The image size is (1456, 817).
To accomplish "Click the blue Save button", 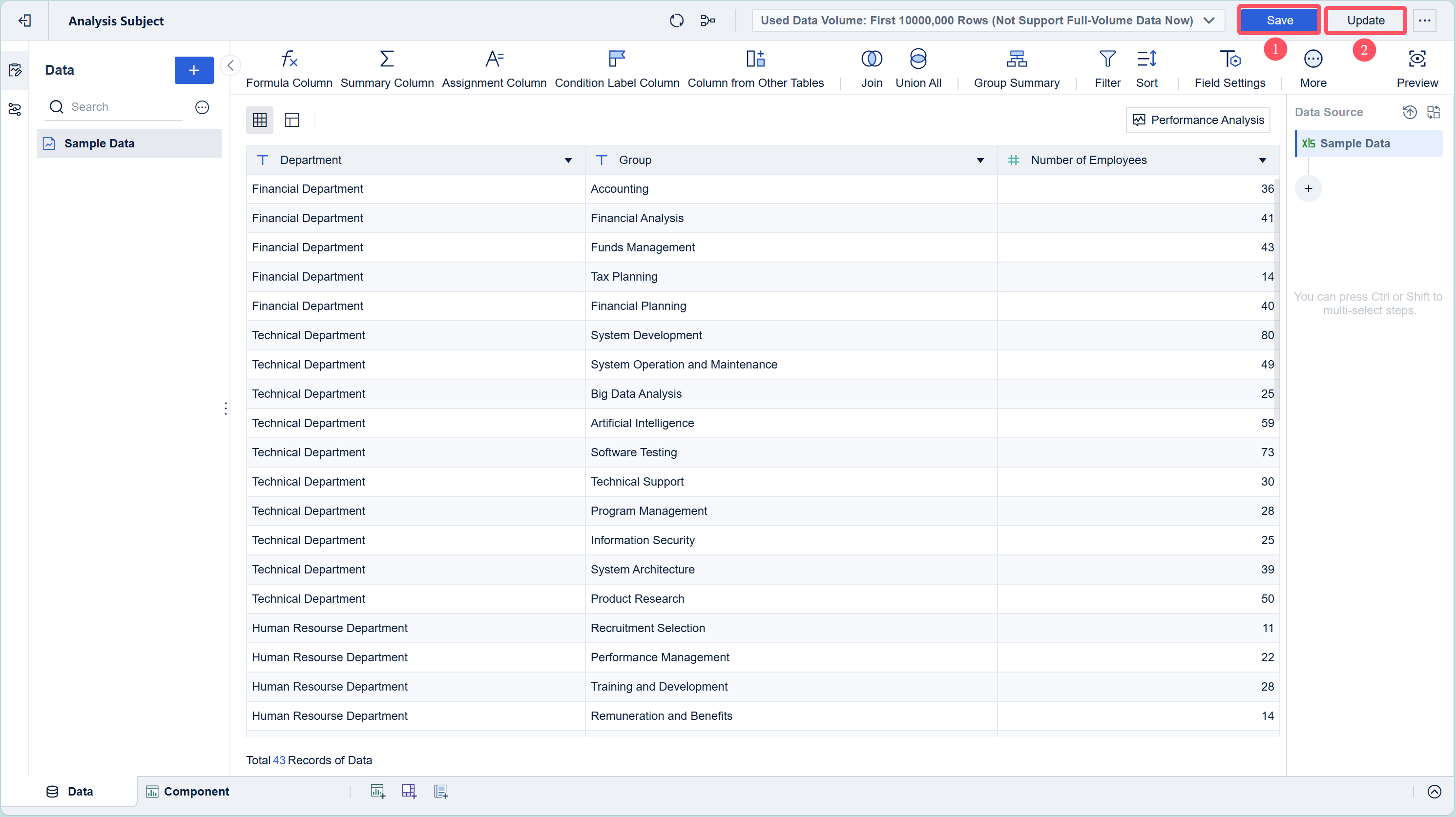I will (x=1279, y=21).
